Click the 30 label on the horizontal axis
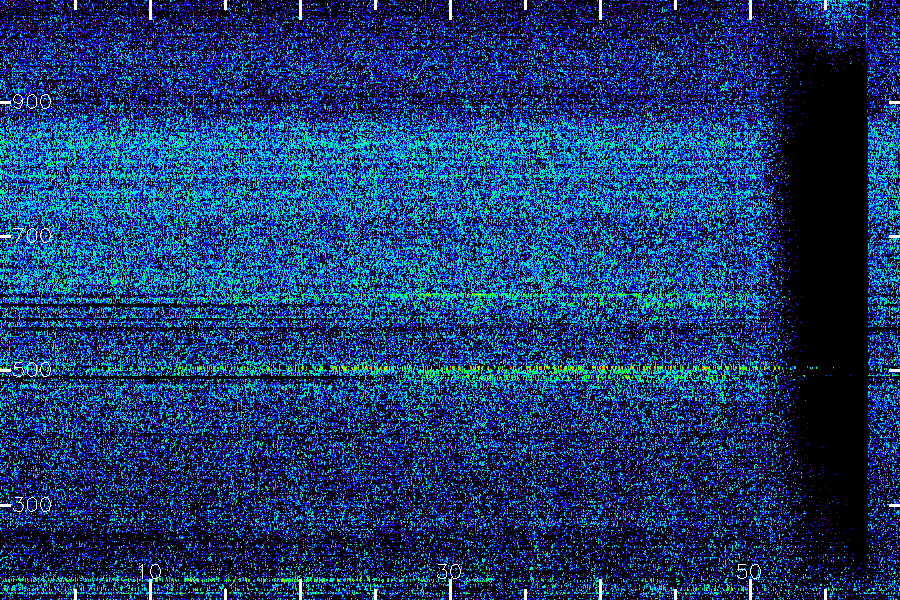 (449, 571)
